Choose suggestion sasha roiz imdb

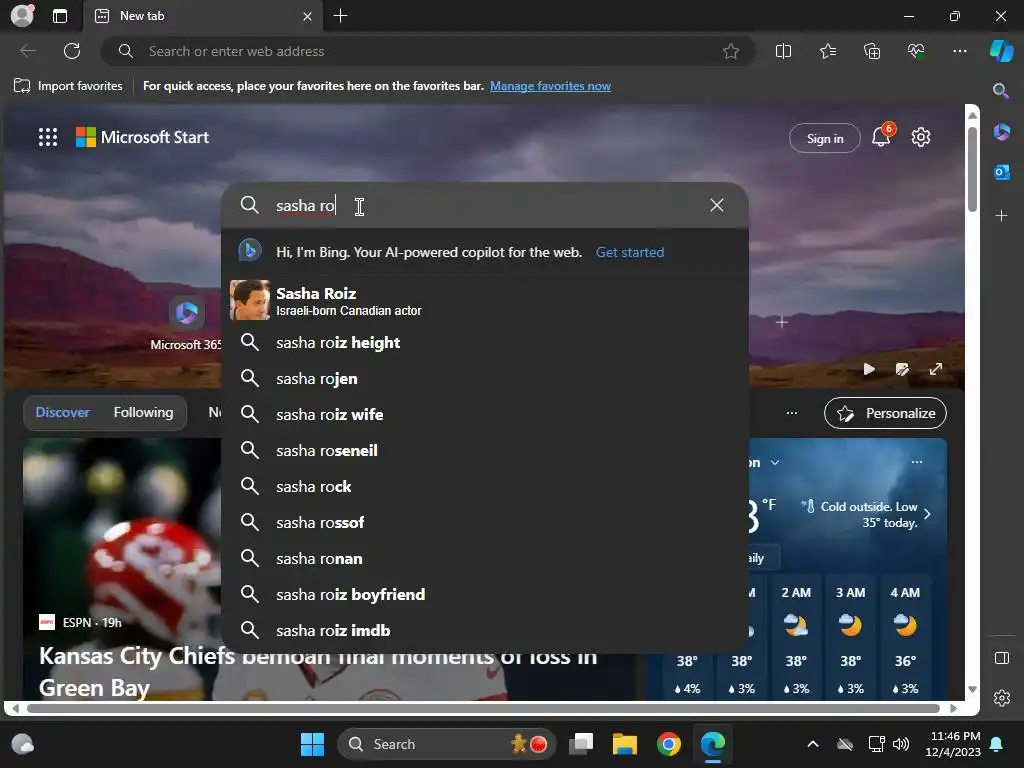click(485, 630)
